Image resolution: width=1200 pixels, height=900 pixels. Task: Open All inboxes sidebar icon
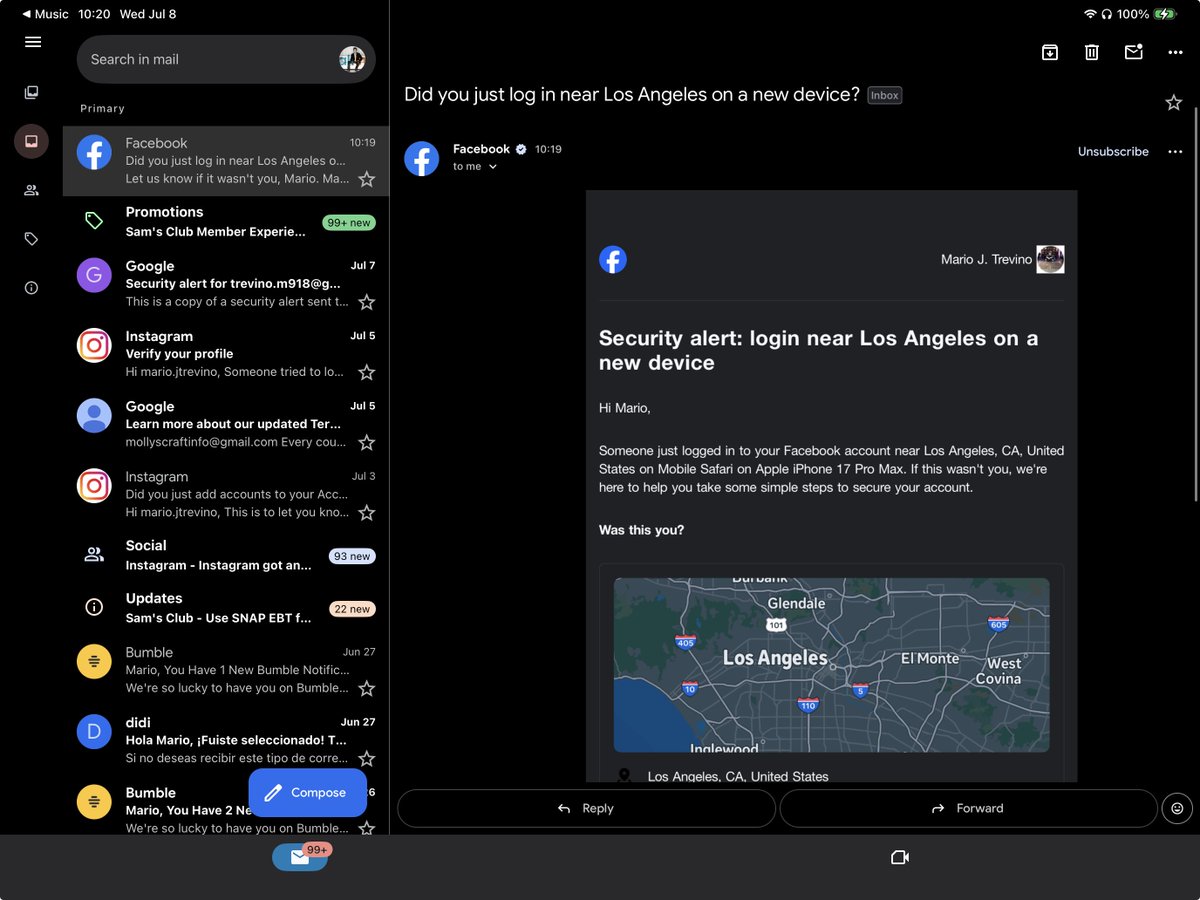[32, 92]
